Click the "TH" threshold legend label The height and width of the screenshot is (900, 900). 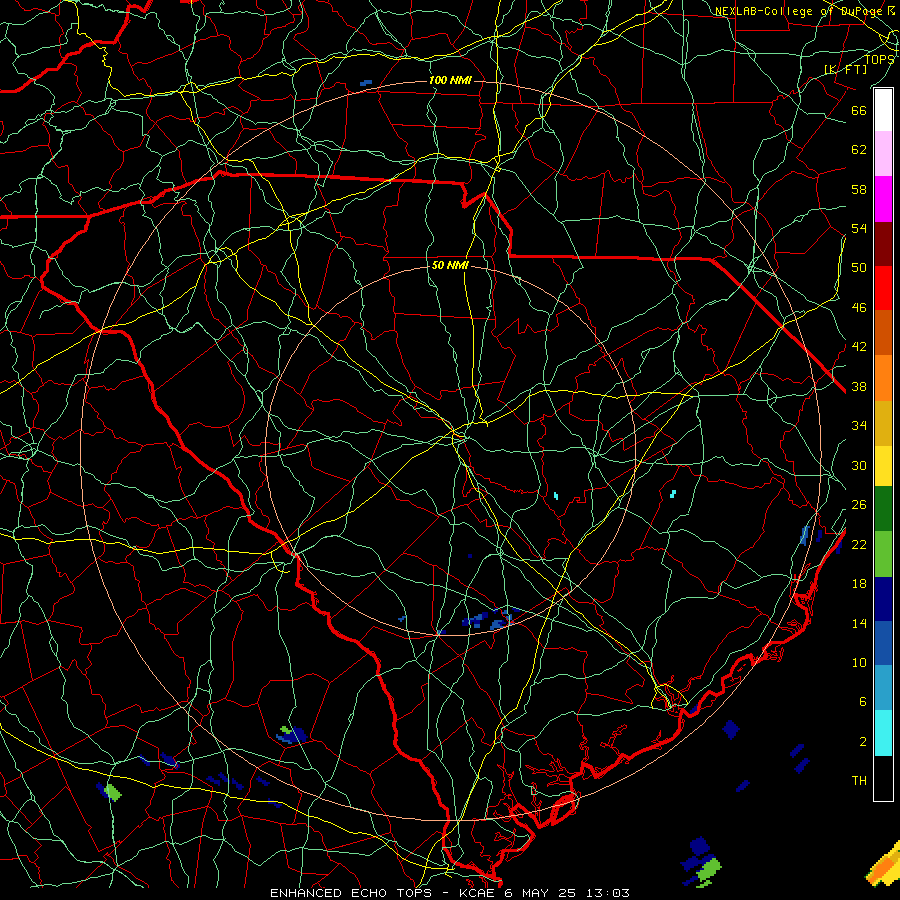click(859, 780)
